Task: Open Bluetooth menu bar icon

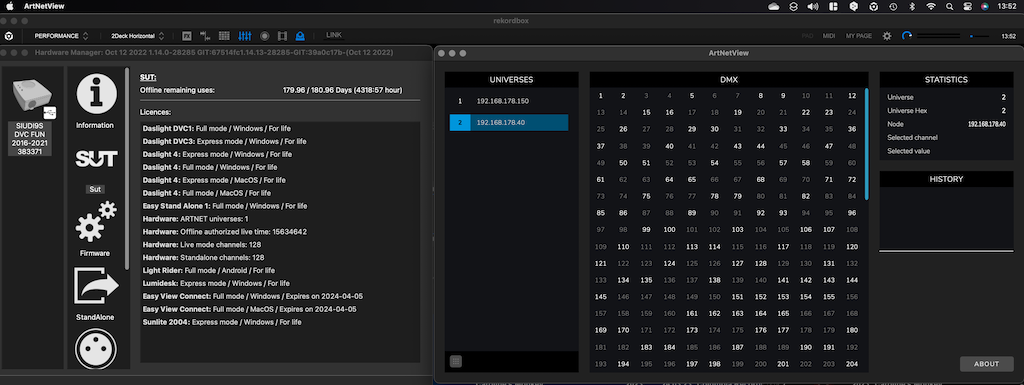Action: coord(912,7)
